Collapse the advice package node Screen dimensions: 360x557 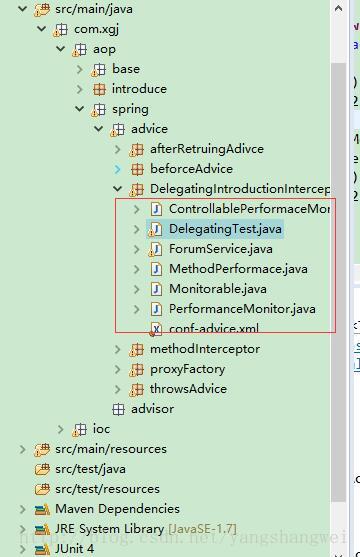click(99, 128)
